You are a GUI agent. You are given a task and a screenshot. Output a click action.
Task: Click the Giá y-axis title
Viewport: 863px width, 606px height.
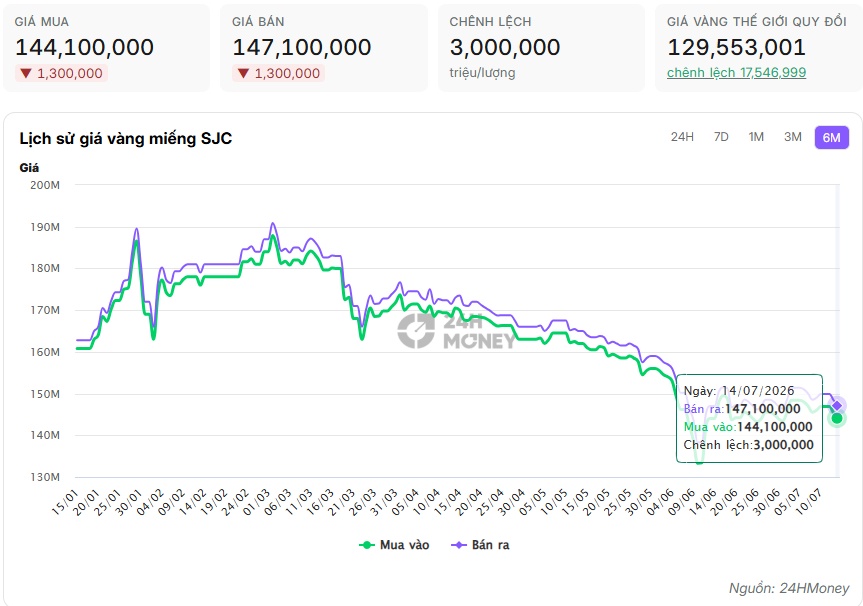click(29, 168)
